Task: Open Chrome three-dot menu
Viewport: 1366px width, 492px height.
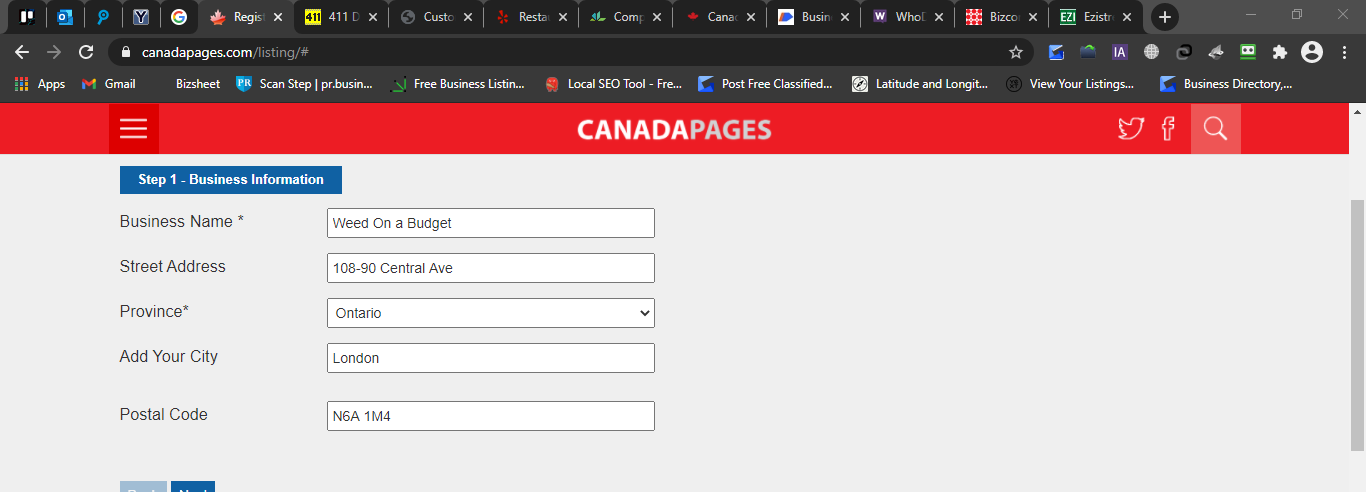Action: tap(1345, 52)
